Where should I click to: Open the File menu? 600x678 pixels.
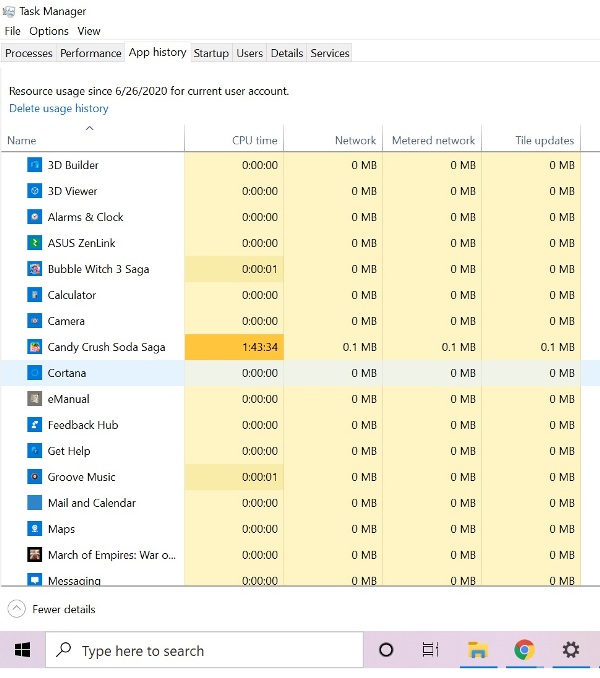pos(13,31)
